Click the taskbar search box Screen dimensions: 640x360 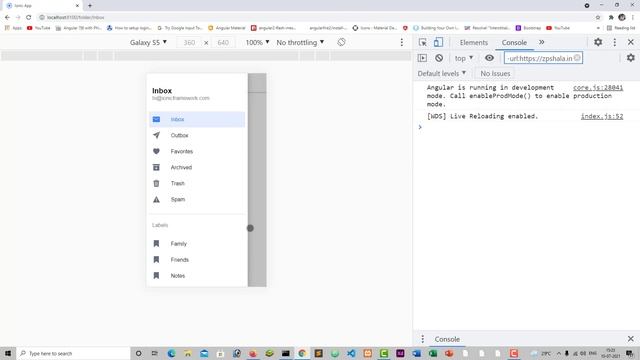(73, 353)
